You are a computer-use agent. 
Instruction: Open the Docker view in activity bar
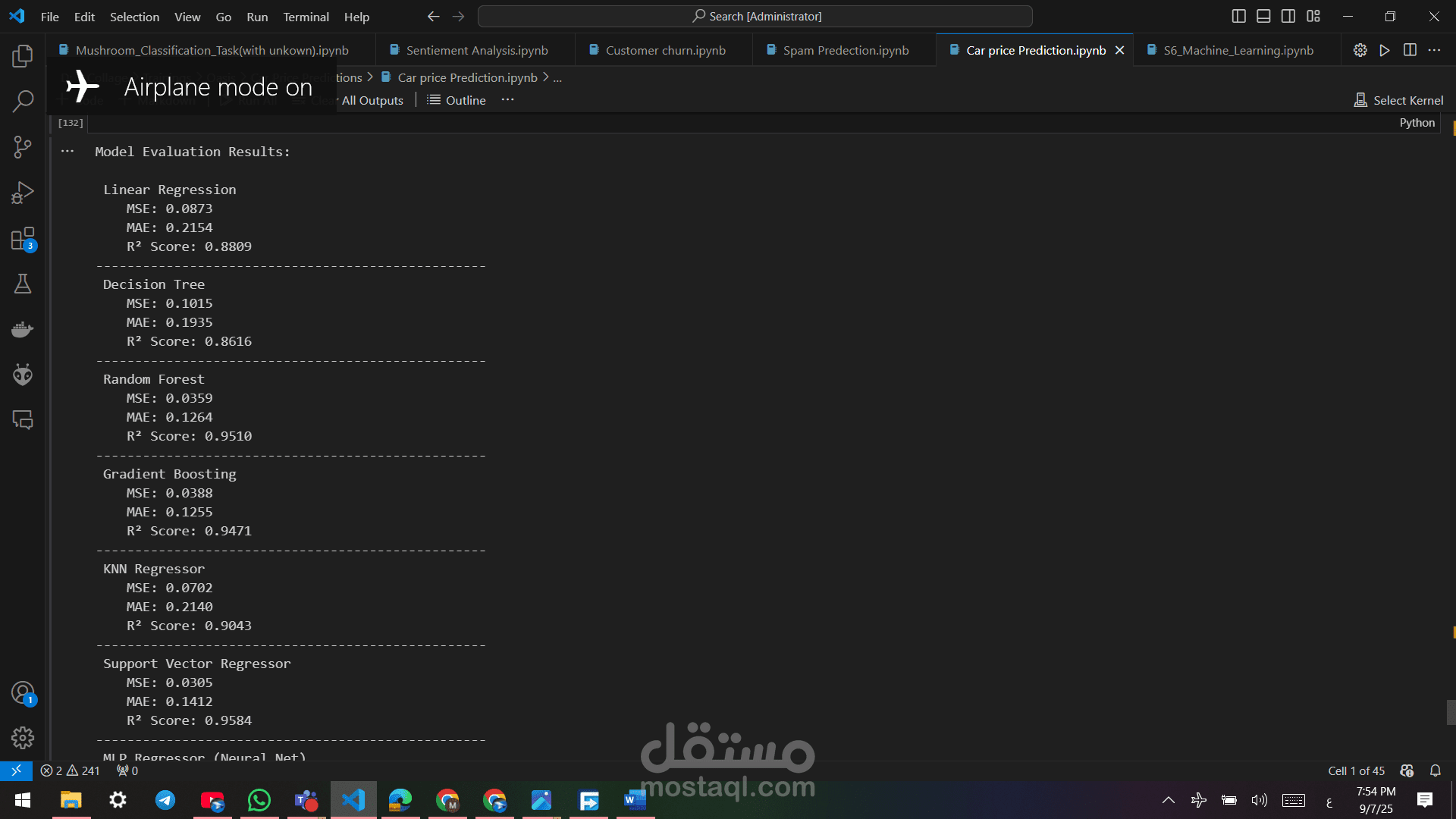click(23, 329)
